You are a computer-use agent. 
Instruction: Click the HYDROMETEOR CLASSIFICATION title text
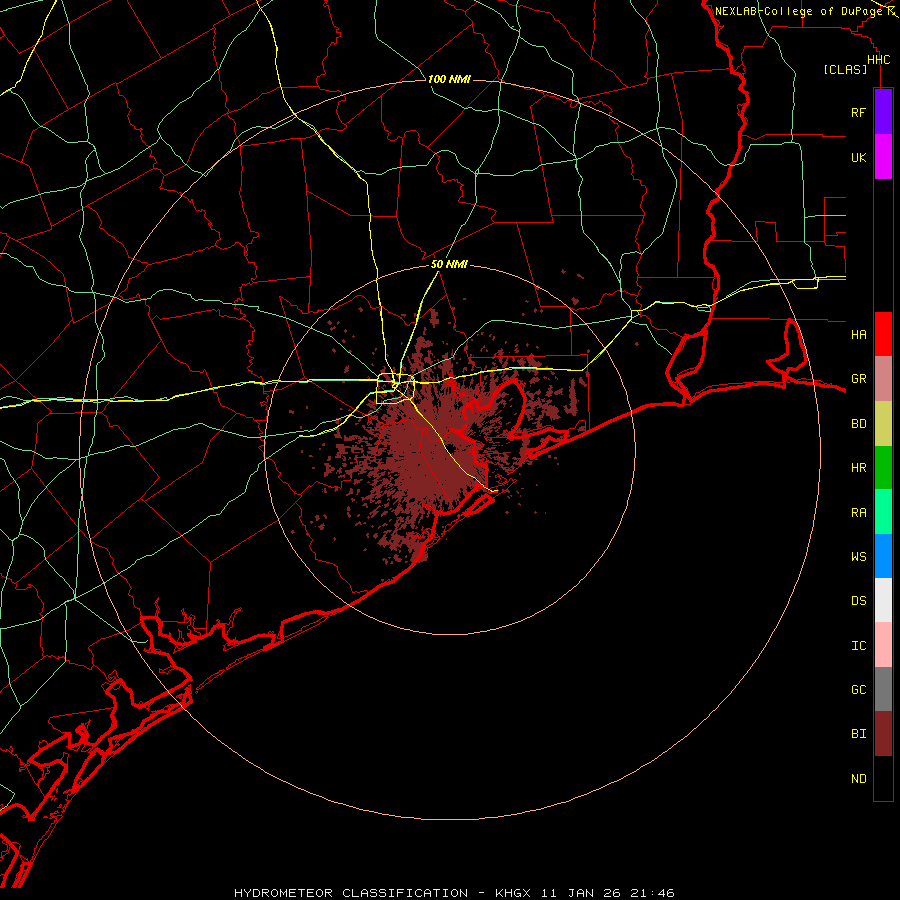[x=351, y=893]
